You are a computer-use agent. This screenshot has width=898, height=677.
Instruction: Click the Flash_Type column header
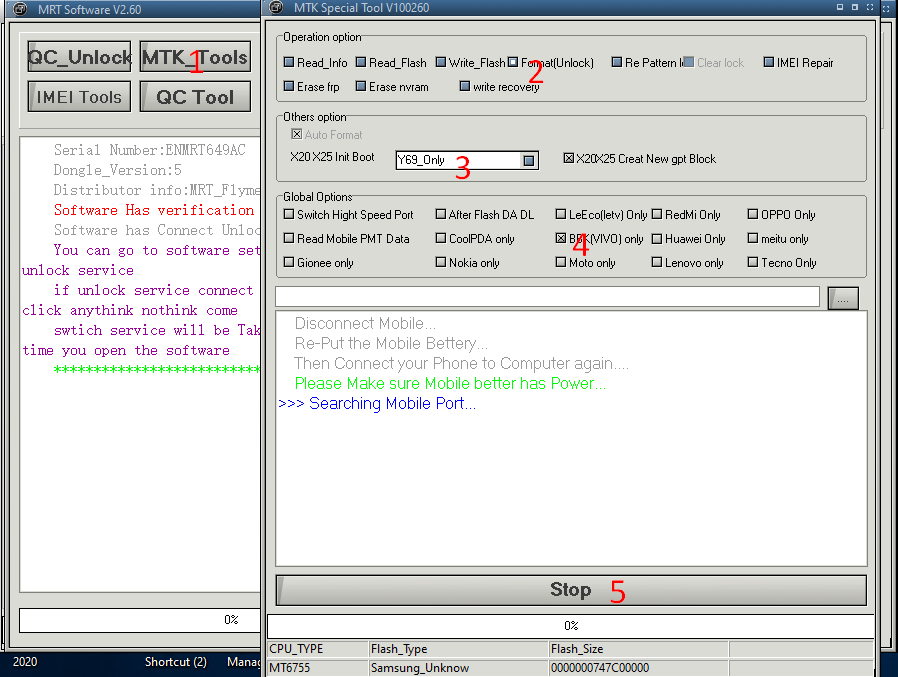[x=458, y=649]
